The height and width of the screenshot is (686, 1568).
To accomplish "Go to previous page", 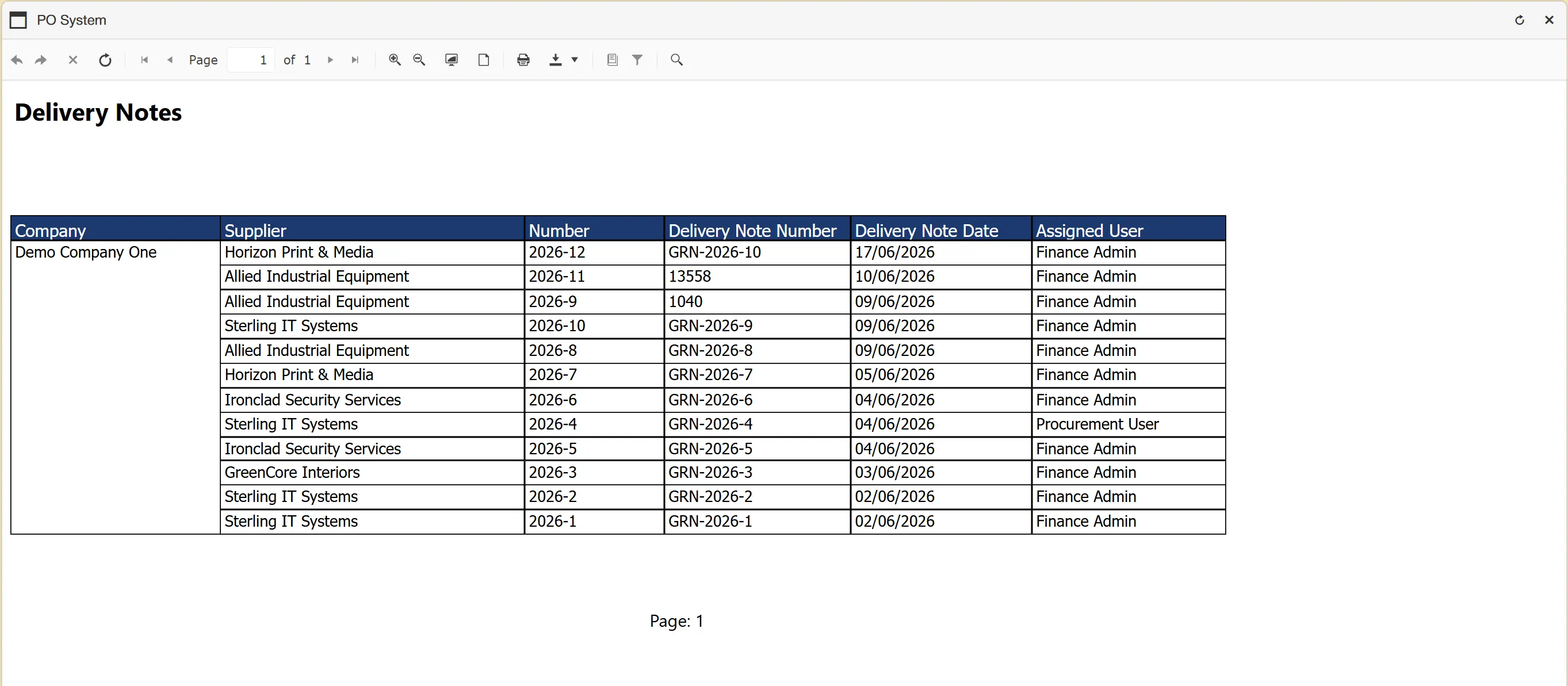I will [x=170, y=60].
